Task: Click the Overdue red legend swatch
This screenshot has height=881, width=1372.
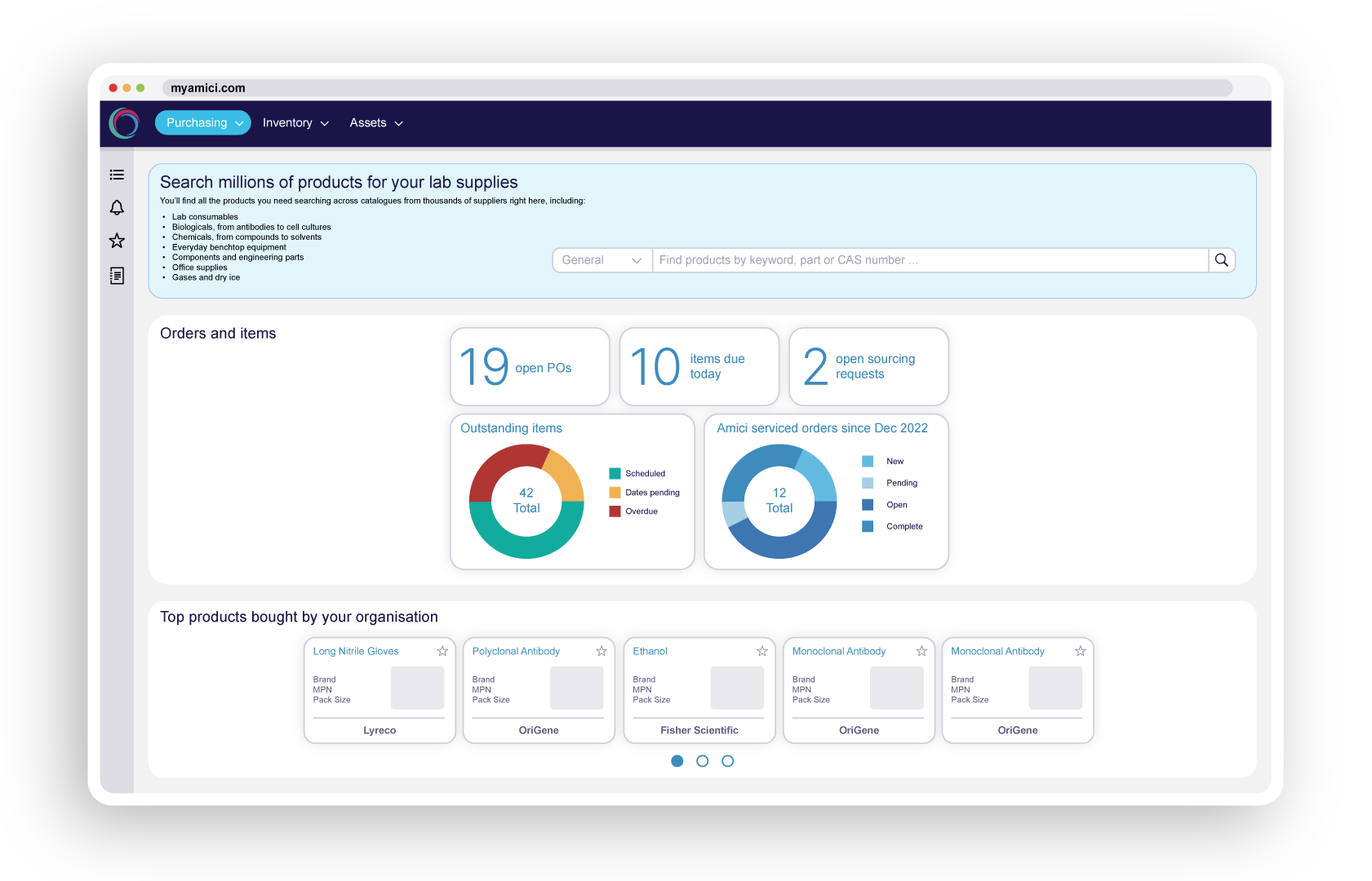Action: point(615,511)
